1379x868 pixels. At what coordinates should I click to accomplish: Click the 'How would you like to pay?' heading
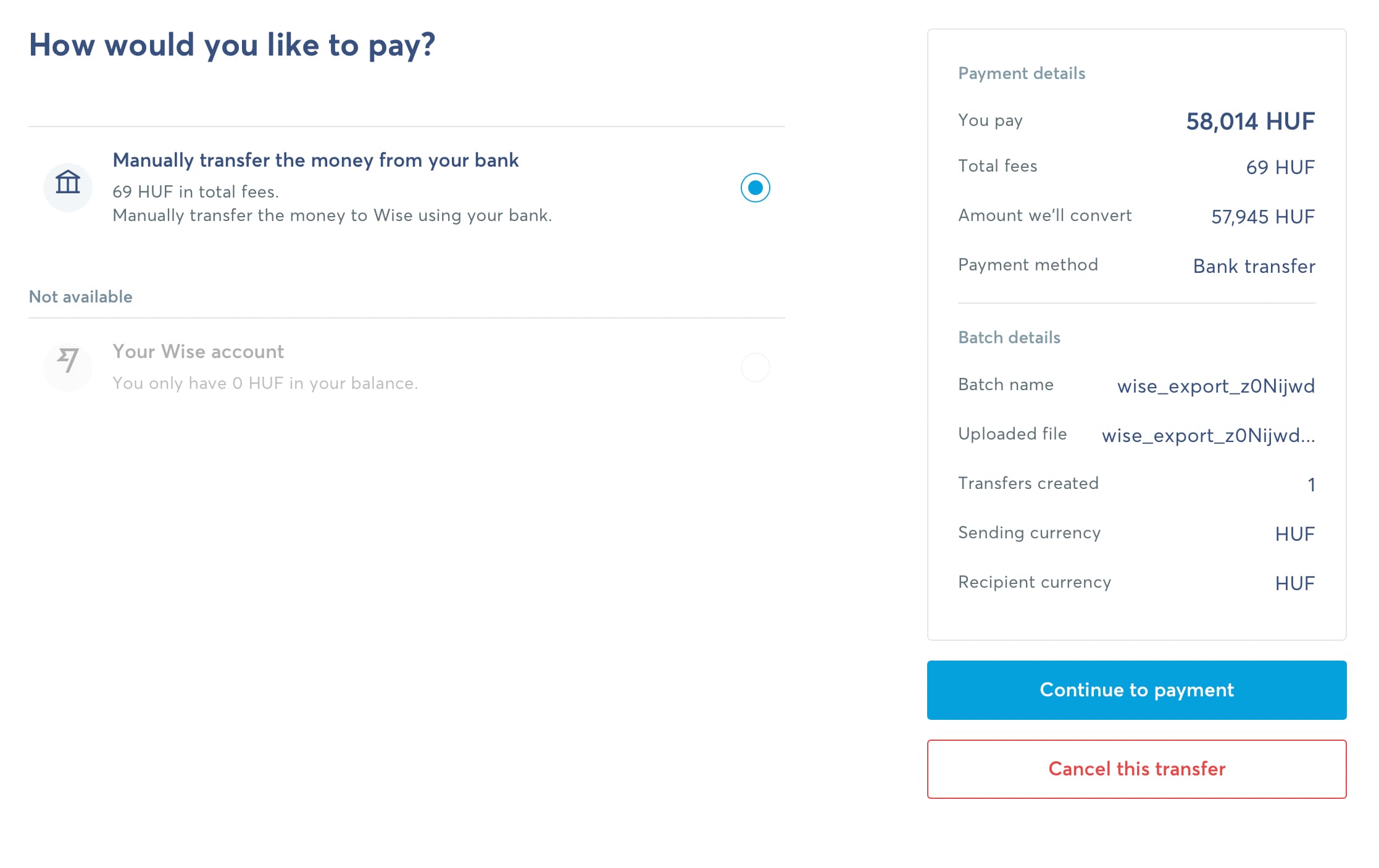[x=231, y=45]
